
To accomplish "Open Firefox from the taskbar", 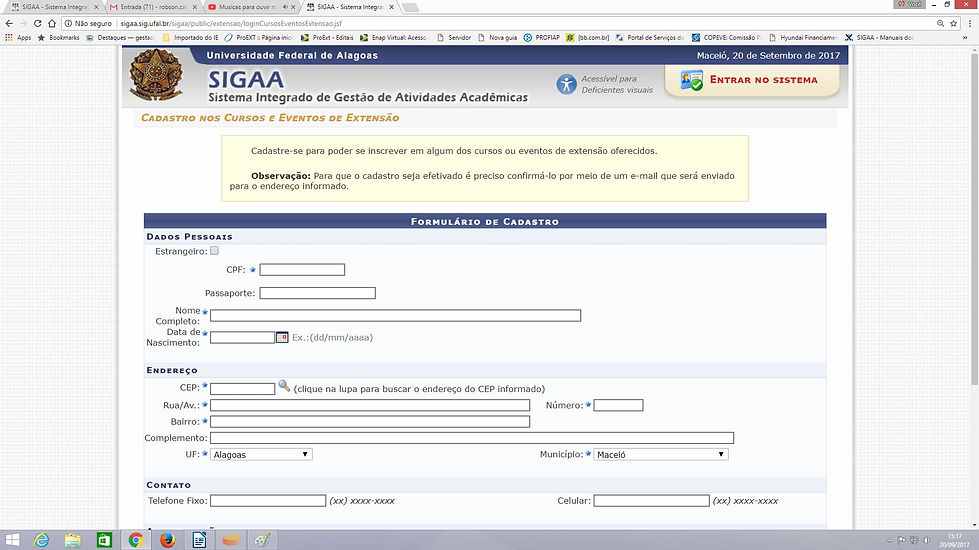I will coord(167,540).
